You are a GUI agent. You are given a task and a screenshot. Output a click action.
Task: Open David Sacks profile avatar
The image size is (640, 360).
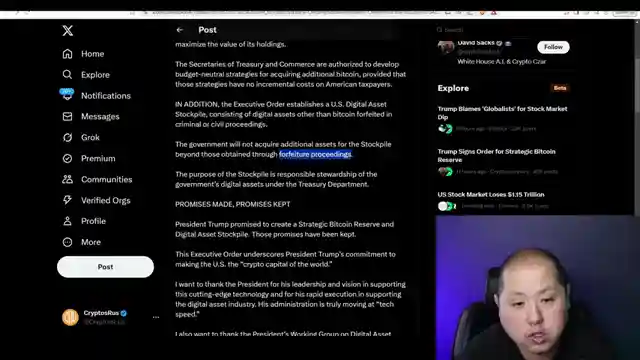(x=446, y=47)
